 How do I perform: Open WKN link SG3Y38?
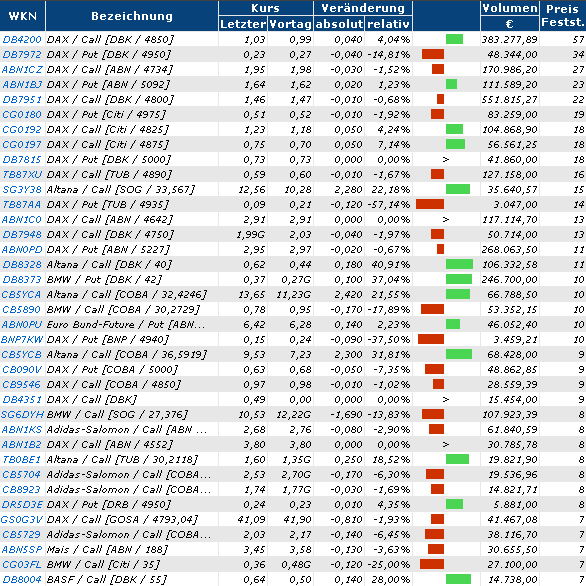22,189
